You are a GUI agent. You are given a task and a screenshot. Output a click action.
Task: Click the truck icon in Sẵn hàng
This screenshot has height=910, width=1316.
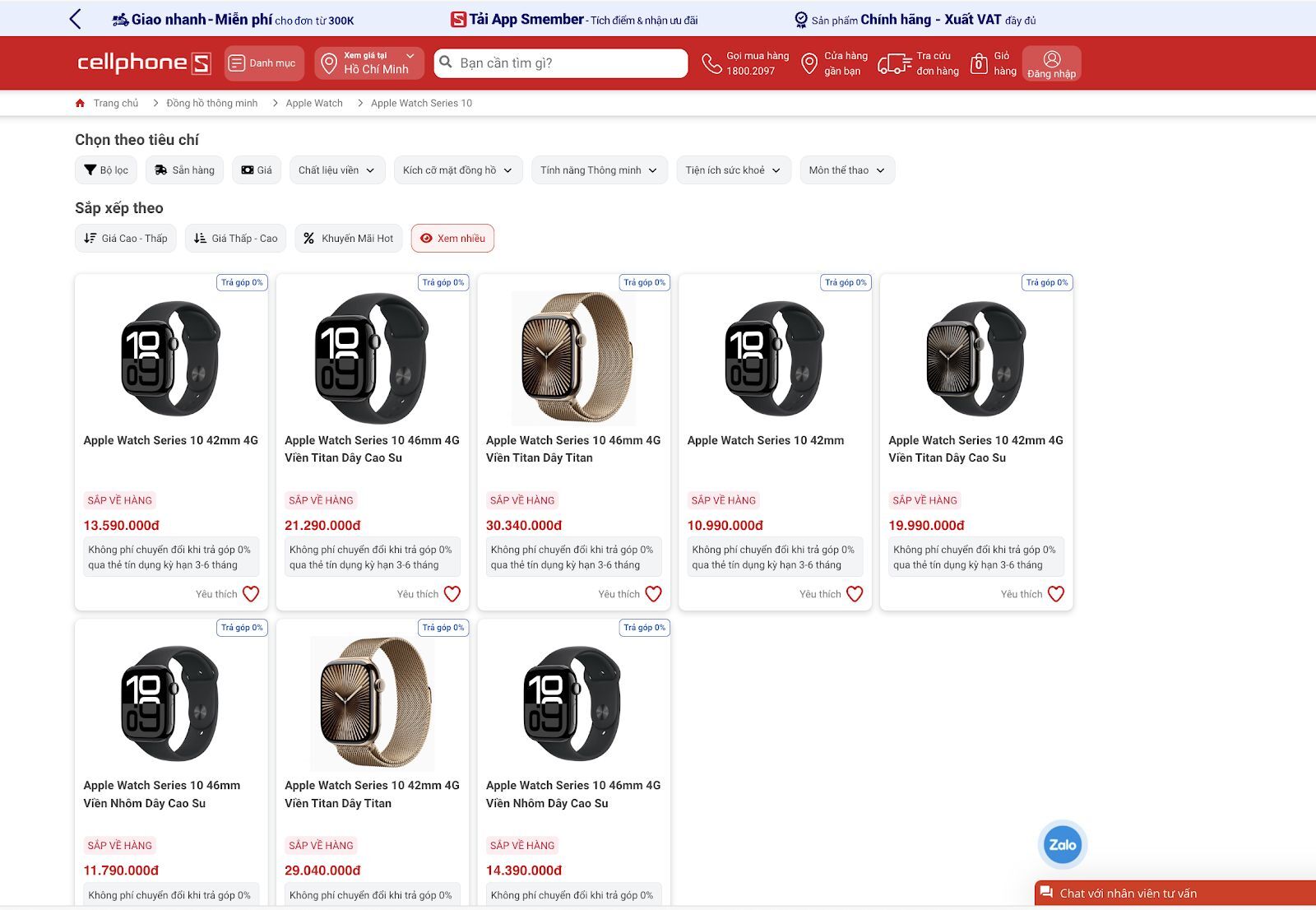tap(161, 170)
